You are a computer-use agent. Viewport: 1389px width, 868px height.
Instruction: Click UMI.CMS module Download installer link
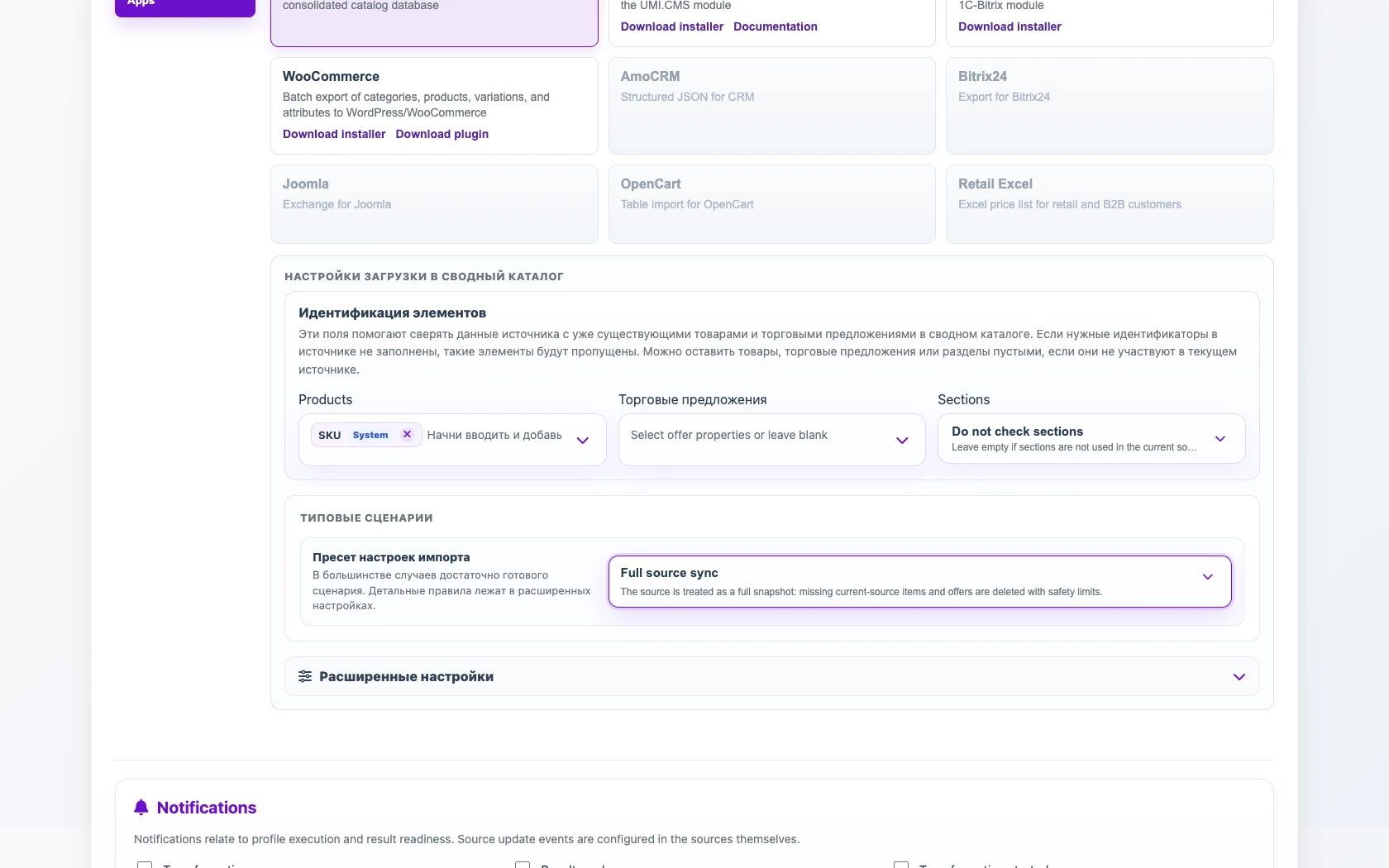[x=671, y=26]
